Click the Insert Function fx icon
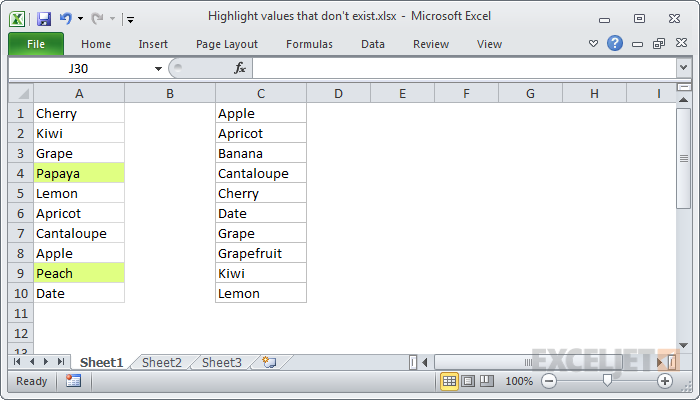Viewport: 700px width, 400px height. pos(240,68)
